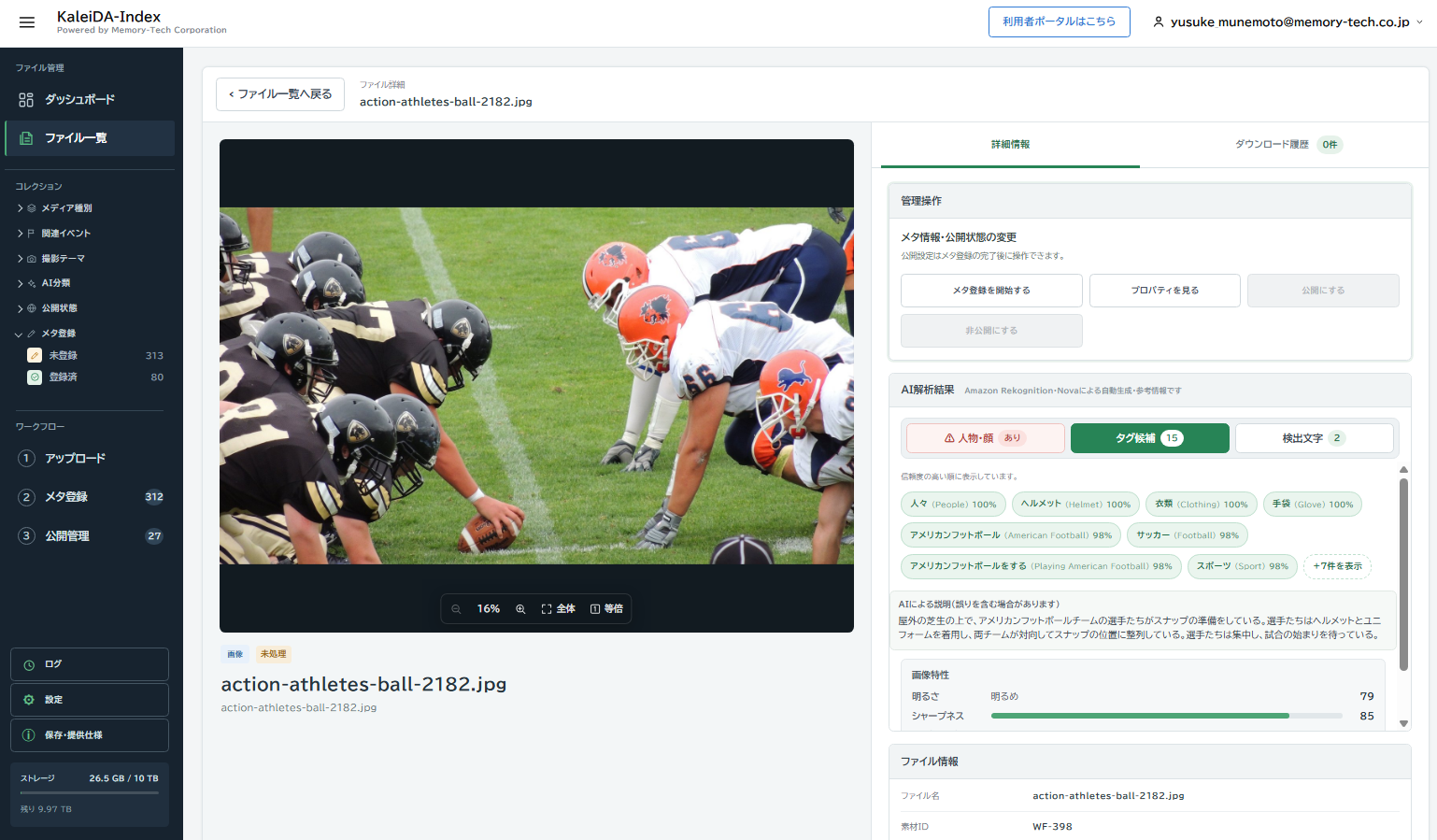Click the football players image preview
This screenshot has width=1437, height=840.
click(536, 386)
